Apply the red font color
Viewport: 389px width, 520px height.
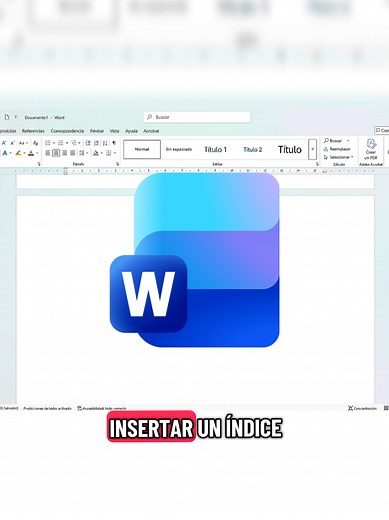tap(31, 153)
